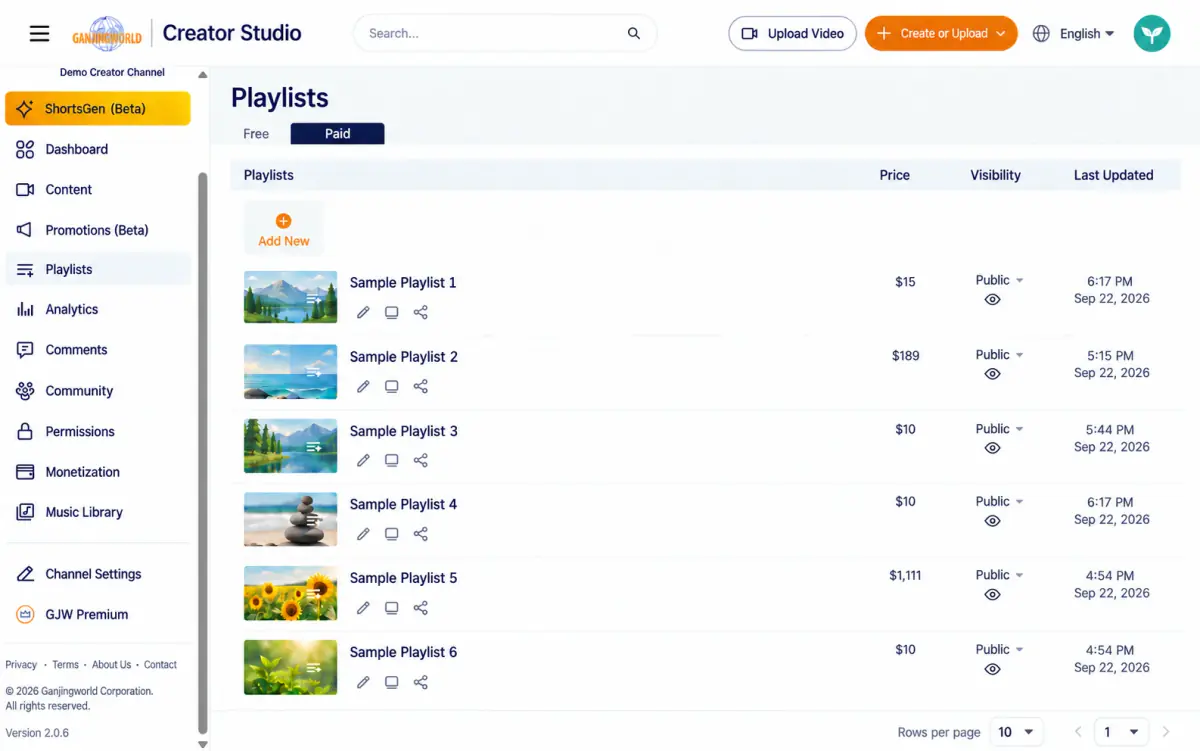Screen dimensions: 1200x751
Task: Edit Sample Playlist 5 with pencil icon
Action: [x=363, y=608]
